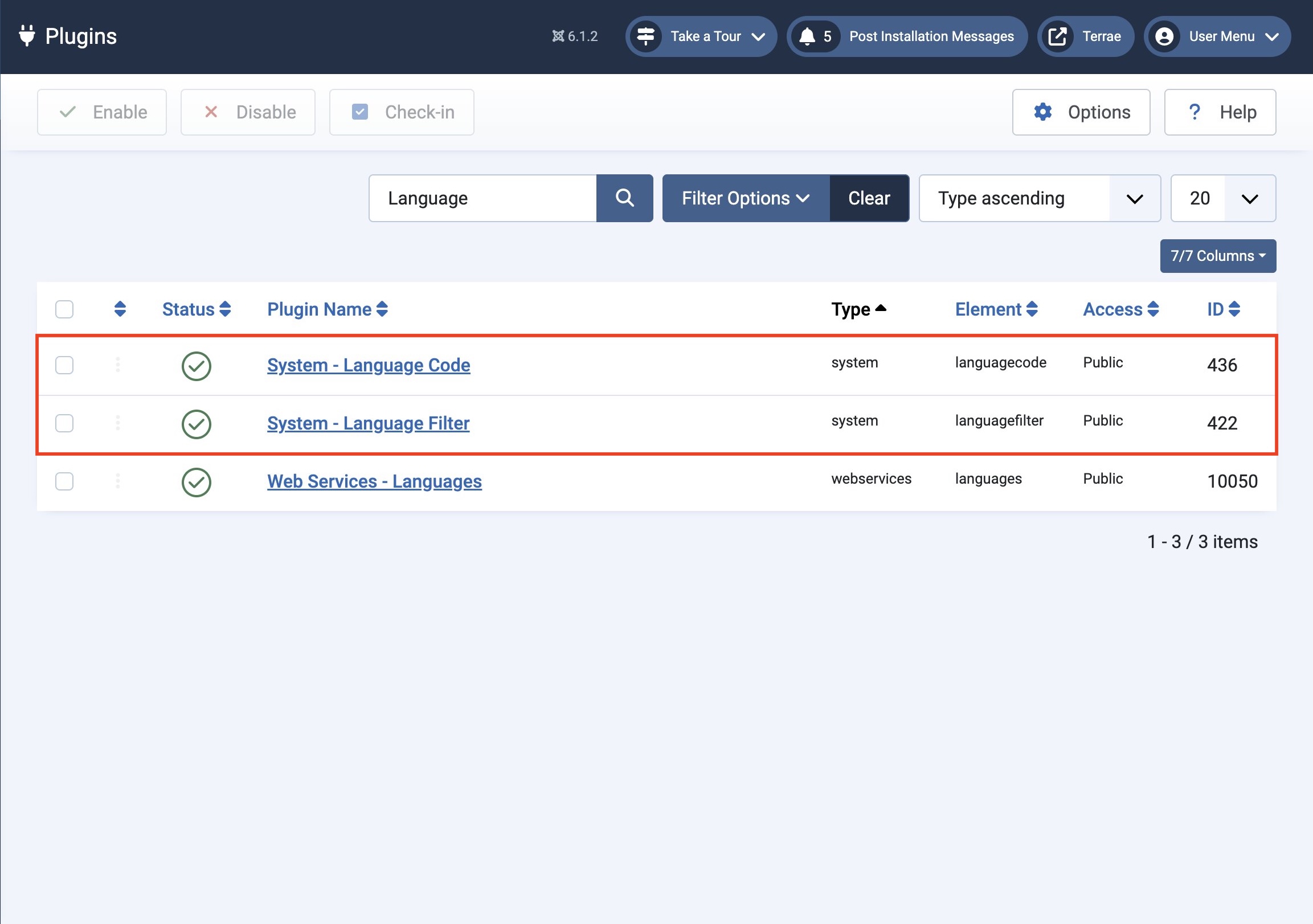This screenshot has width=1313, height=924.
Task: Open Post Installation Messages
Action: (907, 36)
